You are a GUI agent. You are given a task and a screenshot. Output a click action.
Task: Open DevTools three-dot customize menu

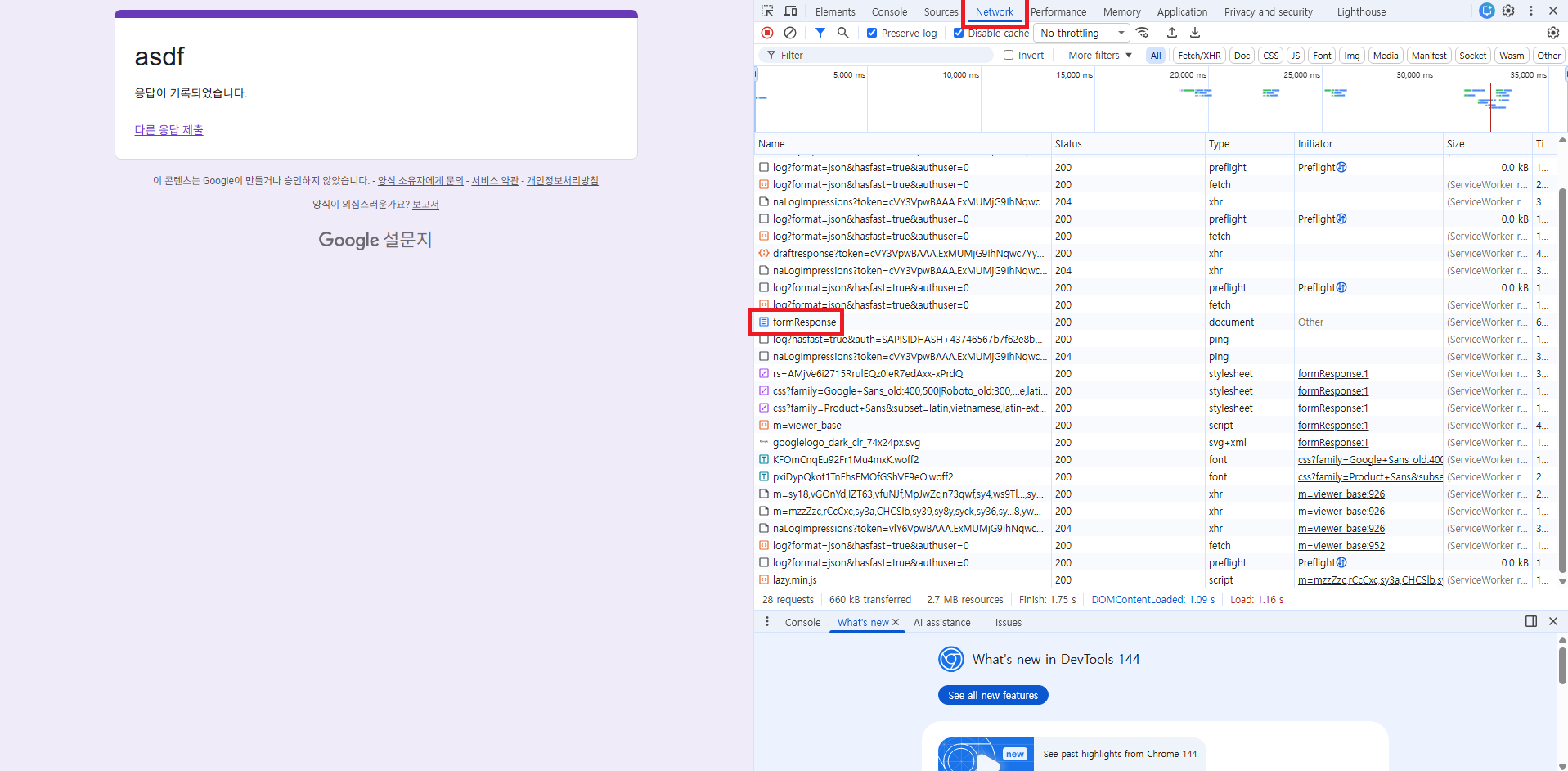(x=1531, y=11)
